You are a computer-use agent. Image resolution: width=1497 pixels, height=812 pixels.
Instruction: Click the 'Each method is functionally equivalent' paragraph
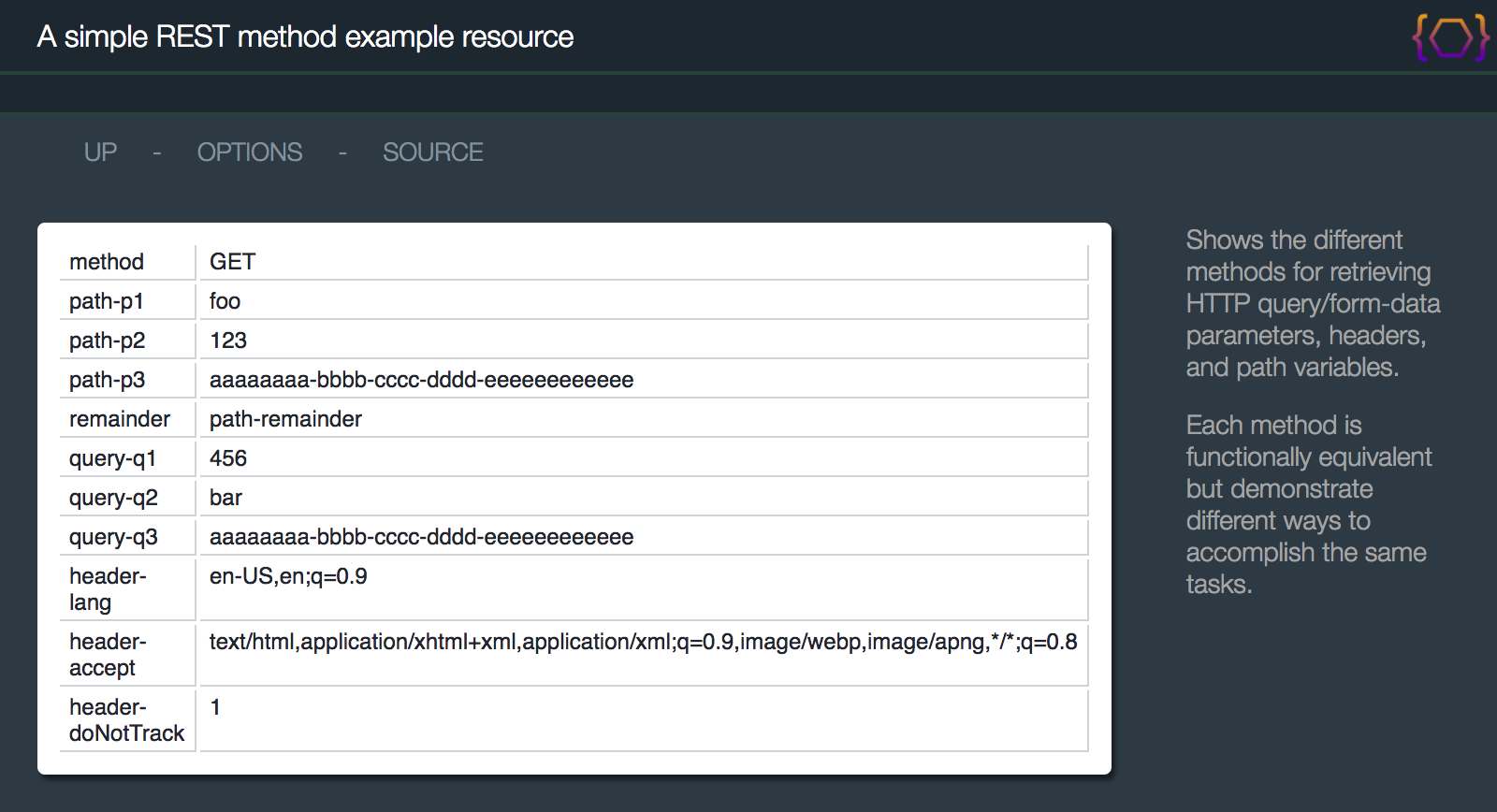tap(1309, 504)
